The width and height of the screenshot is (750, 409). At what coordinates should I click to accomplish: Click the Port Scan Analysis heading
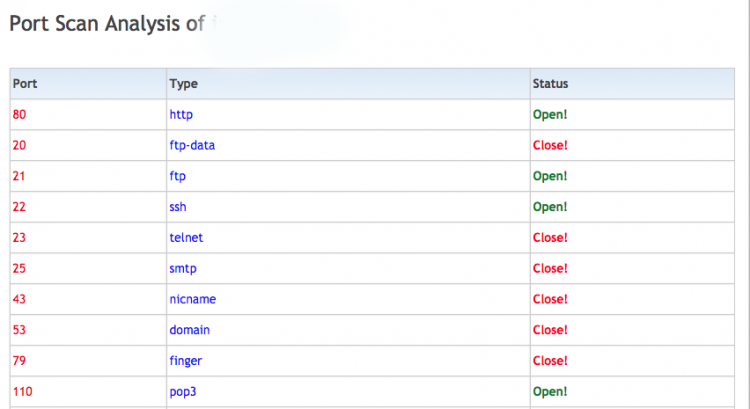106,23
